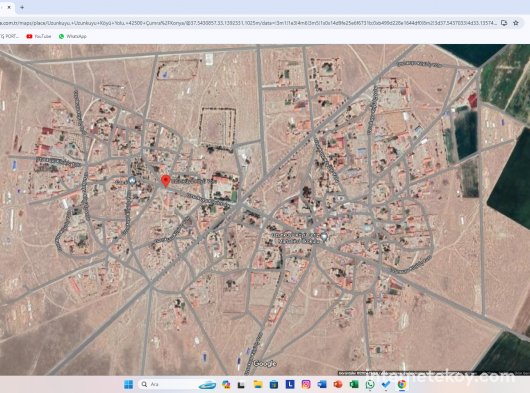
Task: Click the Google logo on the map
Action: pos(265,364)
